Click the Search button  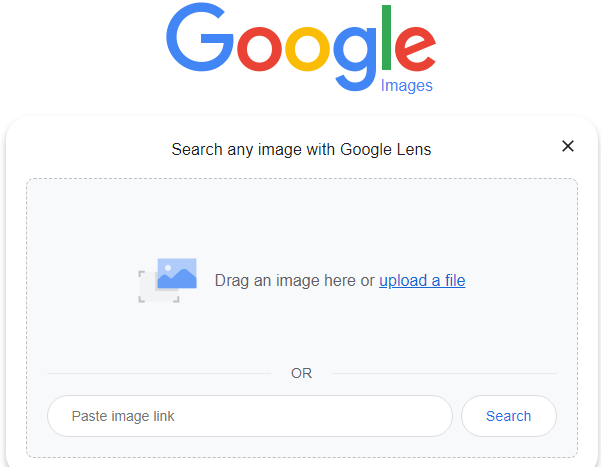(x=509, y=416)
